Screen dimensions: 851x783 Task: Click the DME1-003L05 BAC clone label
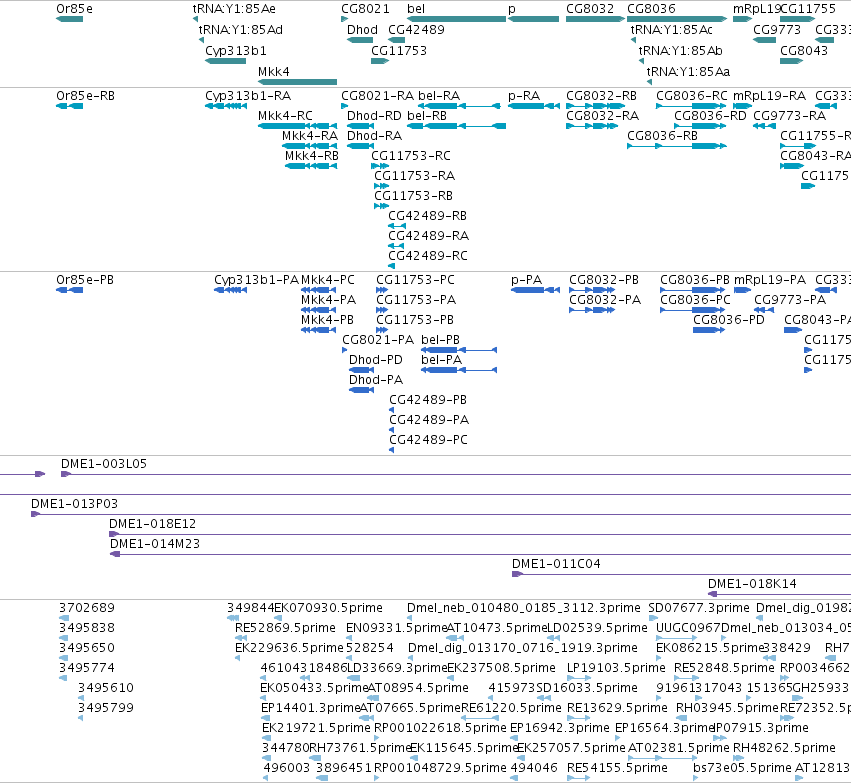[104, 464]
